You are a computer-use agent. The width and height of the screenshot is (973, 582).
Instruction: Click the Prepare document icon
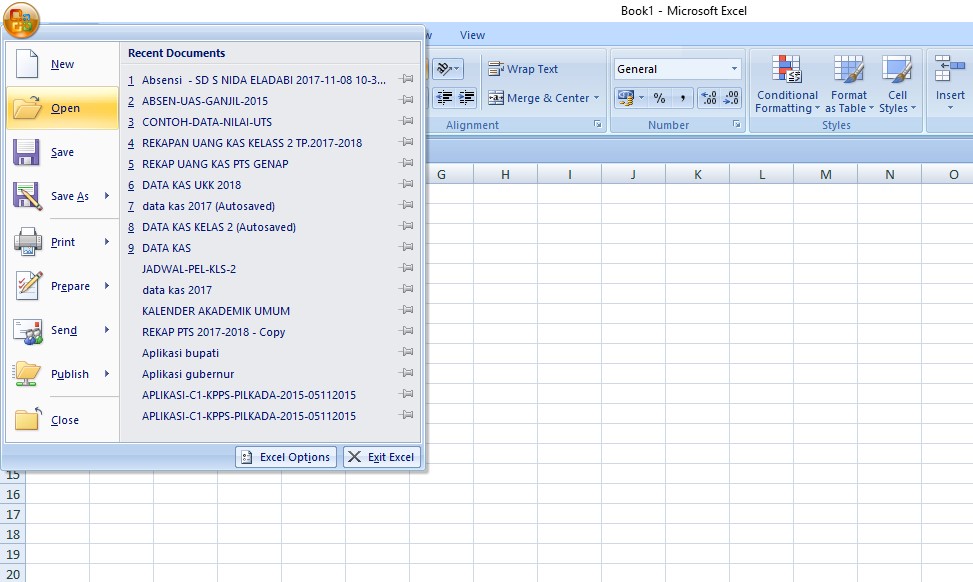pyautogui.click(x=28, y=286)
